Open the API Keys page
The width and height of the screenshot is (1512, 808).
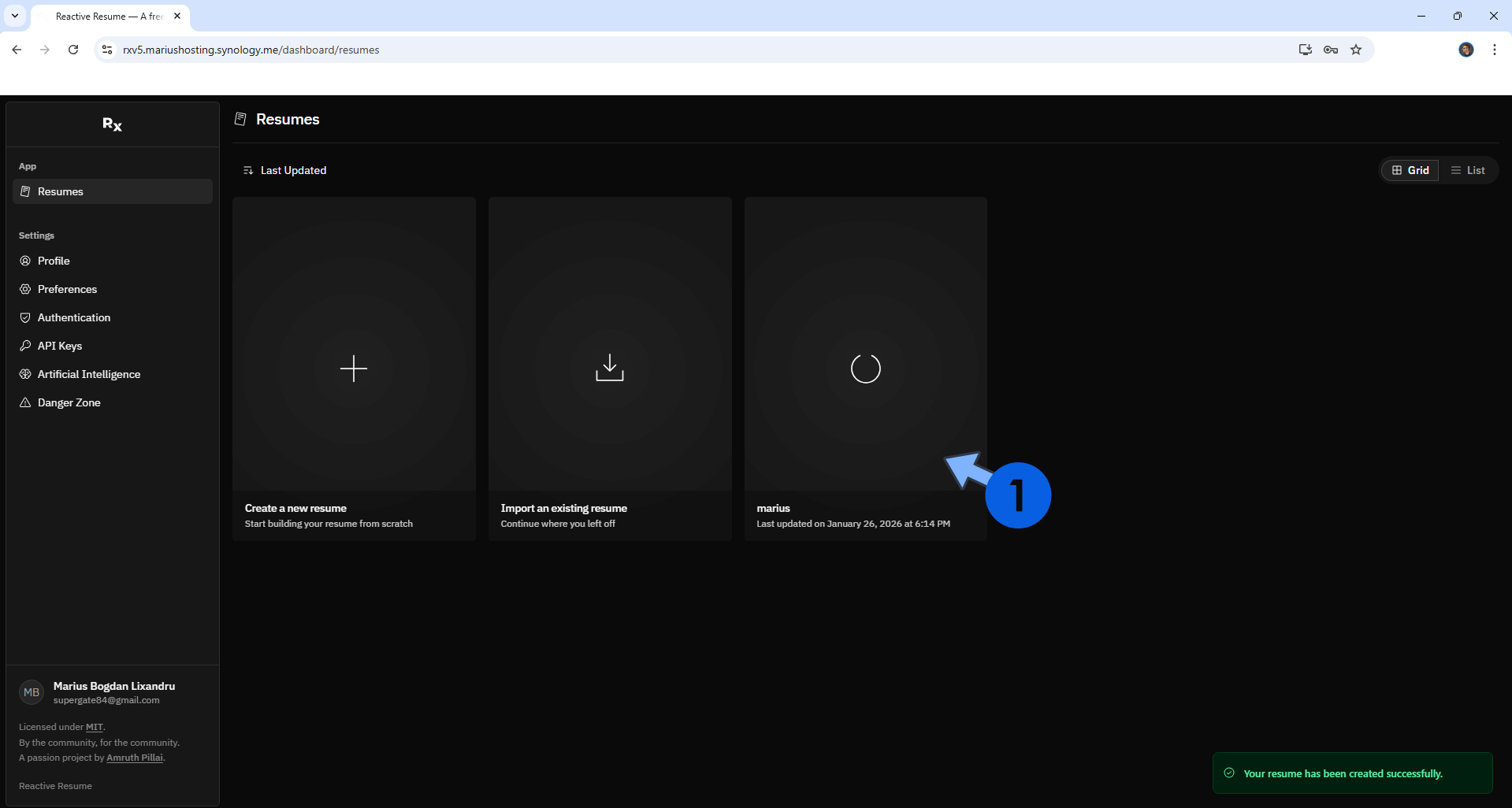point(60,346)
